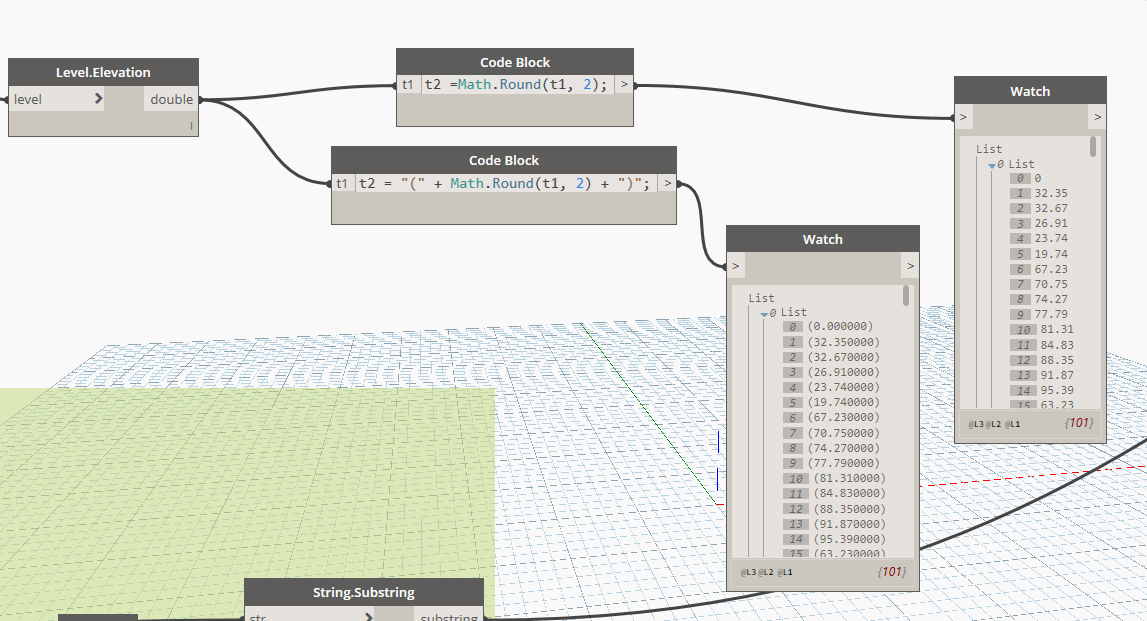Click the string concatenation code line in the lower Code Block
The height and width of the screenshot is (621, 1147).
point(505,183)
